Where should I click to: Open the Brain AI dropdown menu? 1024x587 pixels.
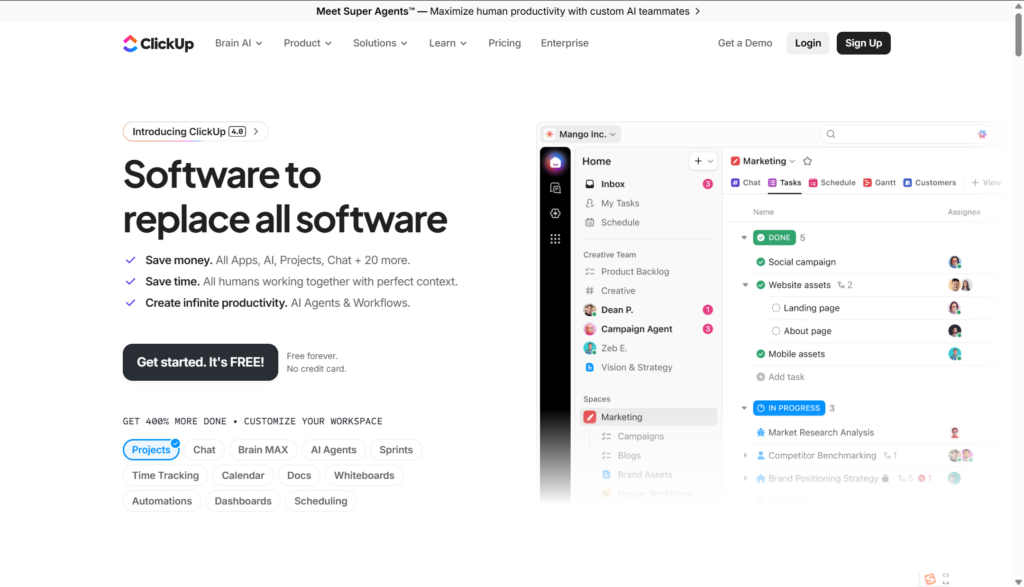click(x=238, y=43)
